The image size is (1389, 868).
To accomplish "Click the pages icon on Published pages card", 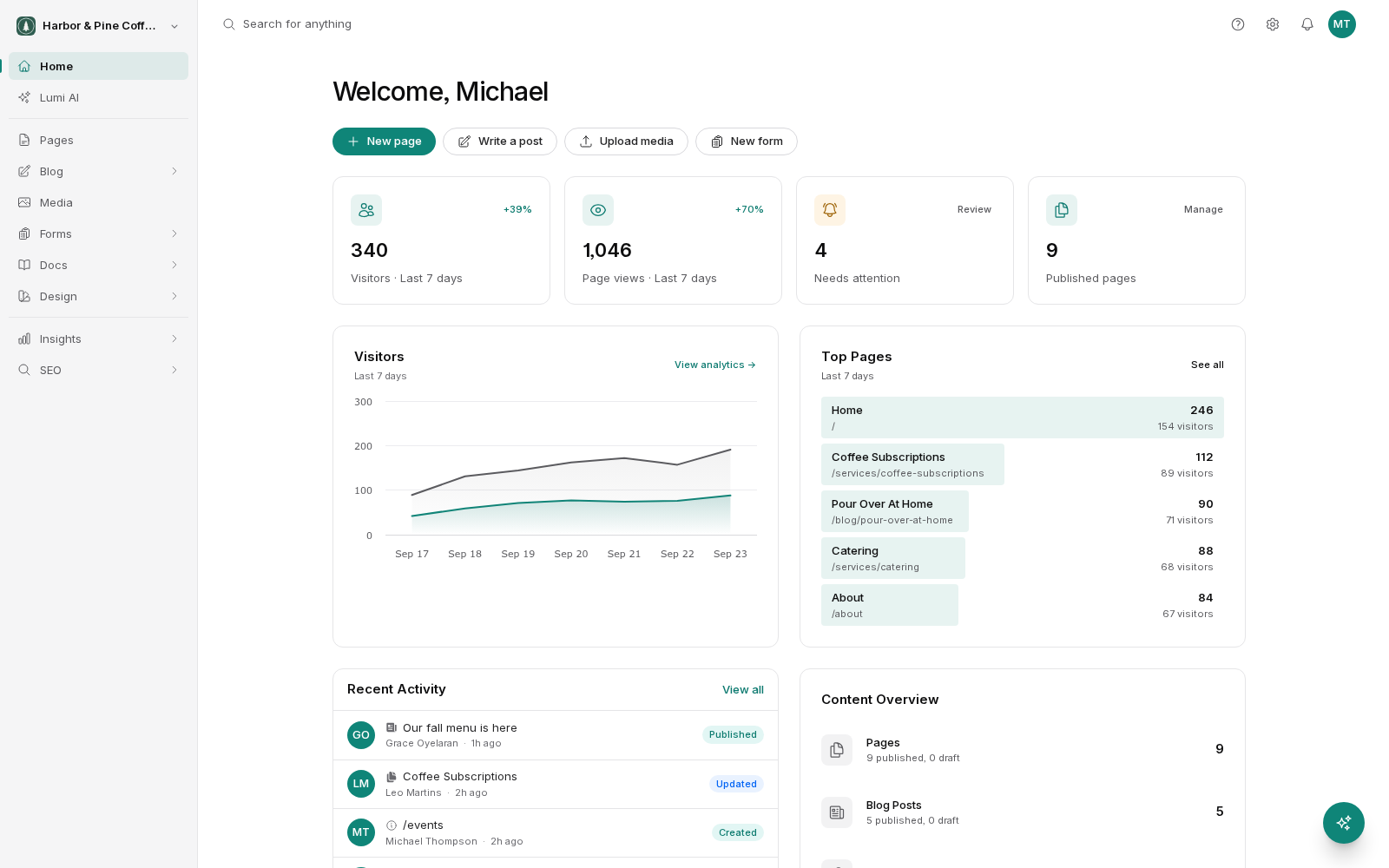I will 1062,210.
